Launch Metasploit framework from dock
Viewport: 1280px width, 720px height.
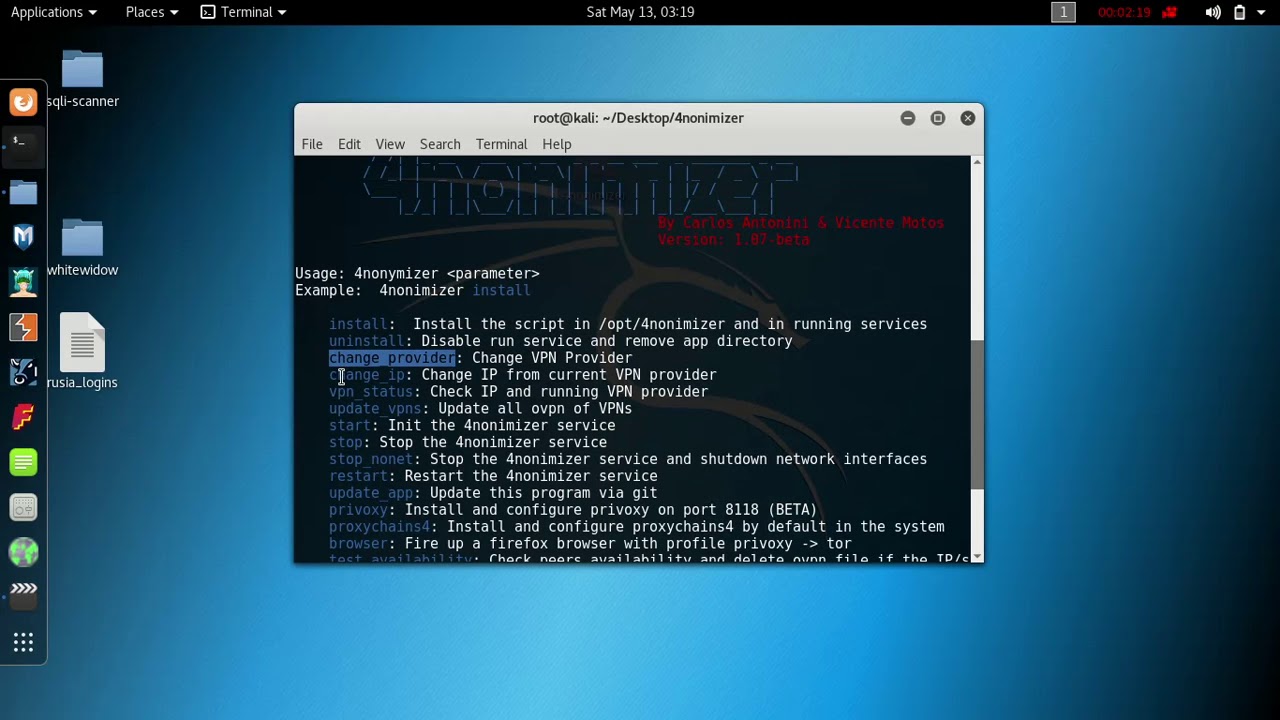[x=23, y=236]
